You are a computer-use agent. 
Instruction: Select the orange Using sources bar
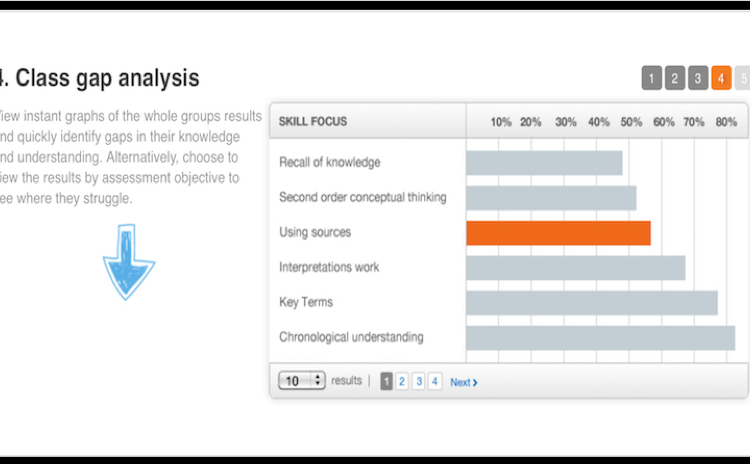pos(558,233)
